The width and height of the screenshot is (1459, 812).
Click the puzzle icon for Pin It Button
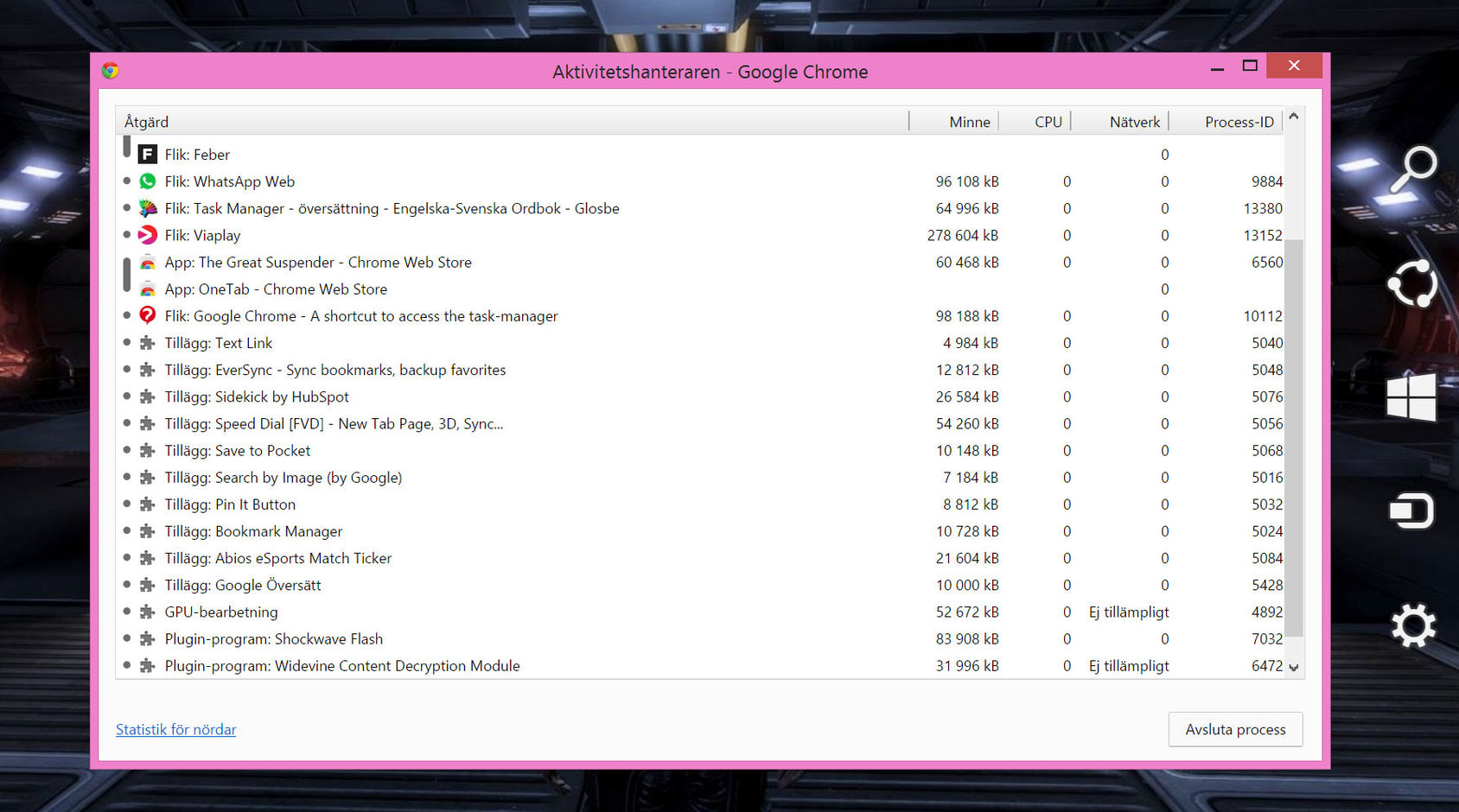point(148,504)
